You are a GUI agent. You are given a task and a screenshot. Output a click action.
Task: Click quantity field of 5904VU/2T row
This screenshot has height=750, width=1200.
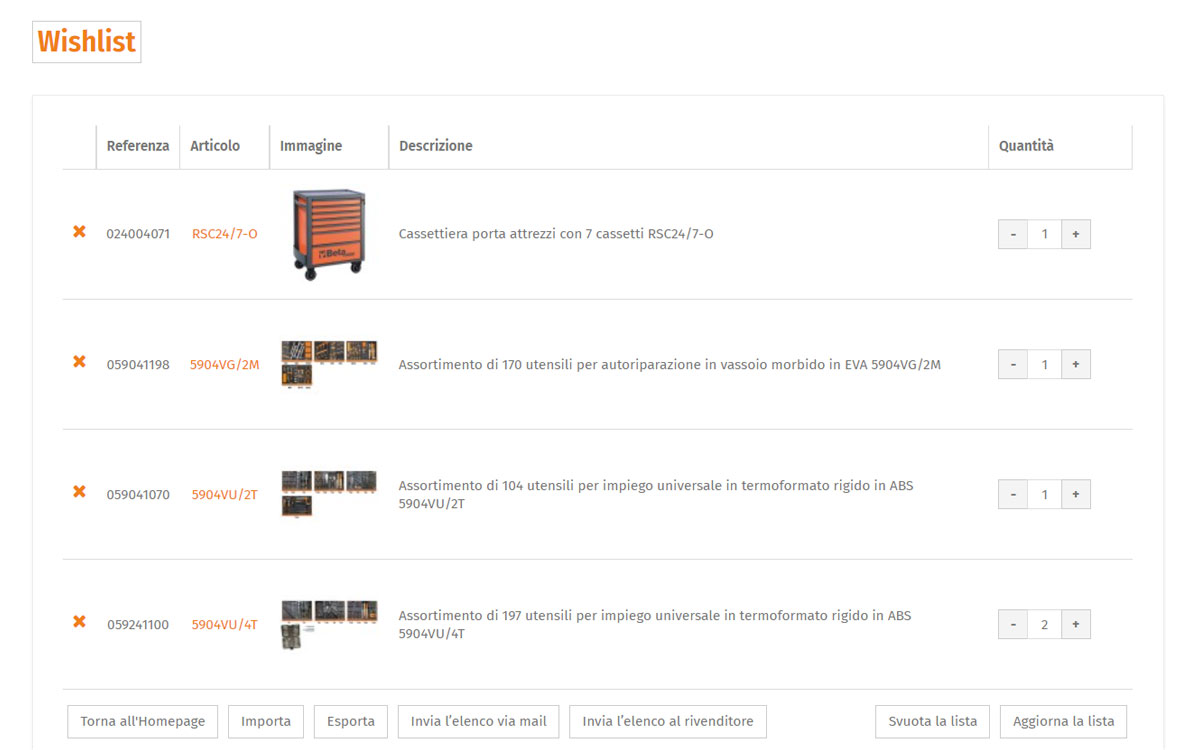point(1044,494)
